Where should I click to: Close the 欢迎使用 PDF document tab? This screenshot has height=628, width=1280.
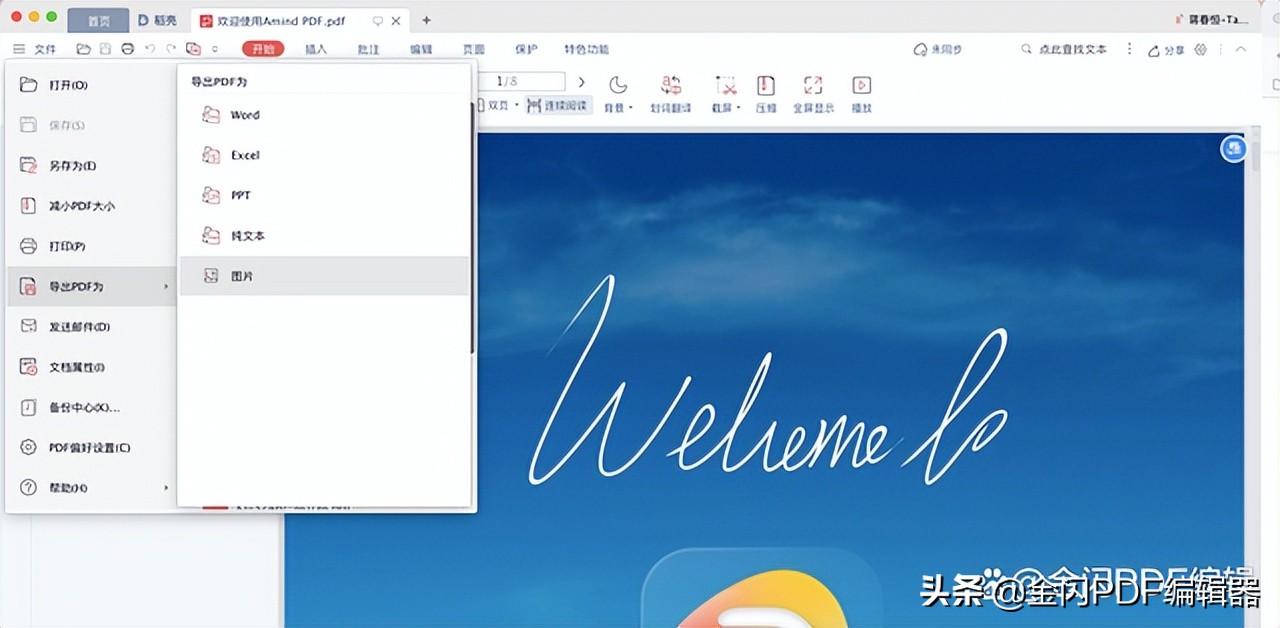(397, 20)
